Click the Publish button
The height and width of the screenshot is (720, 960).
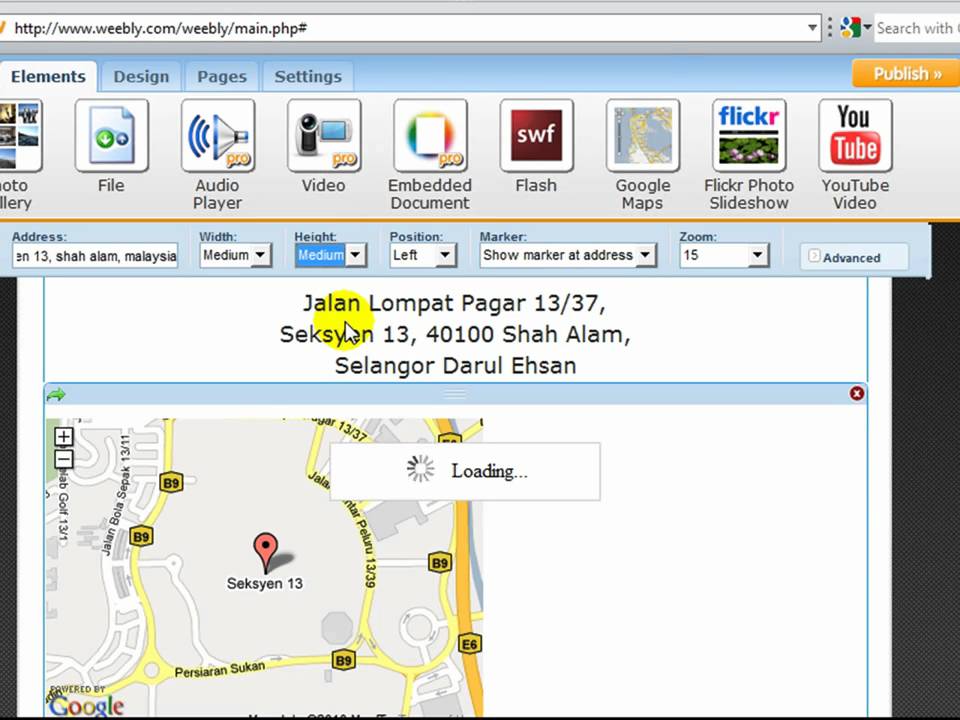click(906, 73)
